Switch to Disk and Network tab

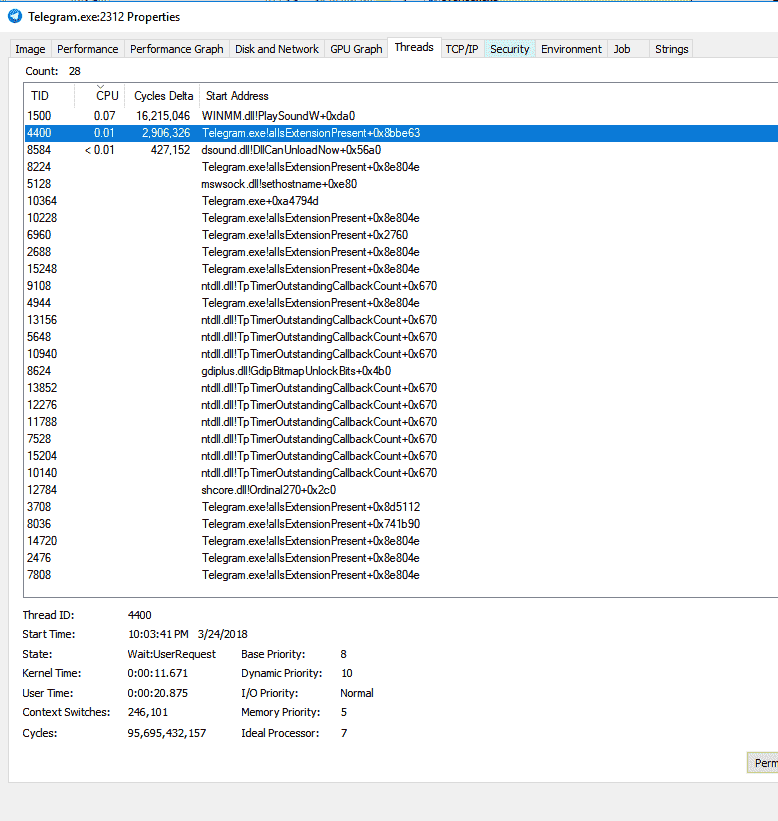276,49
